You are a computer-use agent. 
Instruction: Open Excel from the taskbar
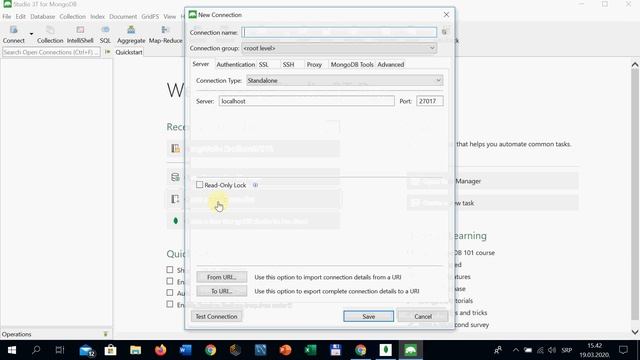click(x=311, y=350)
